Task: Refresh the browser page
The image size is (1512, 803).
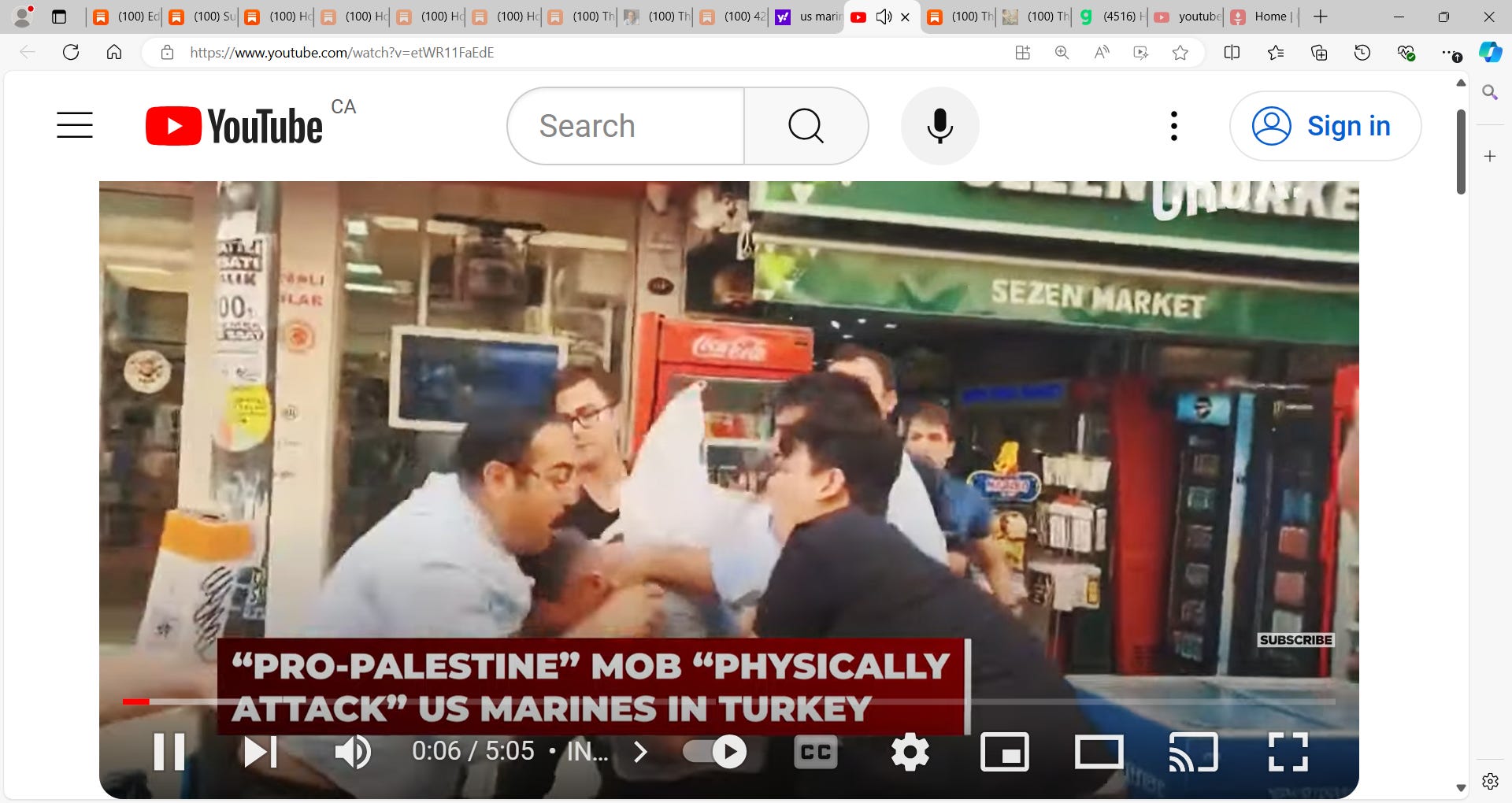Action: tap(71, 53)
